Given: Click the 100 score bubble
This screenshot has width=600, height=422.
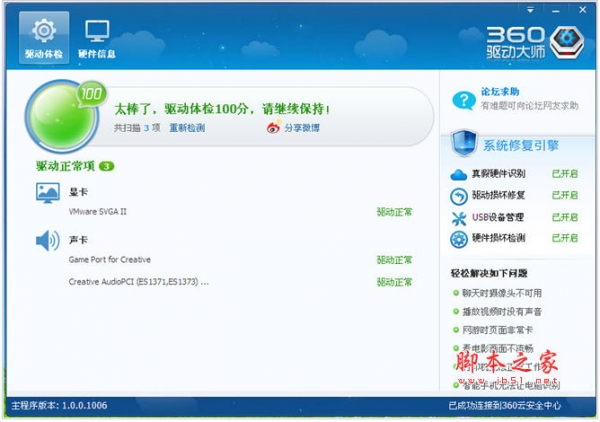Looking at the screenshot, I should click(x=92, y=93).
